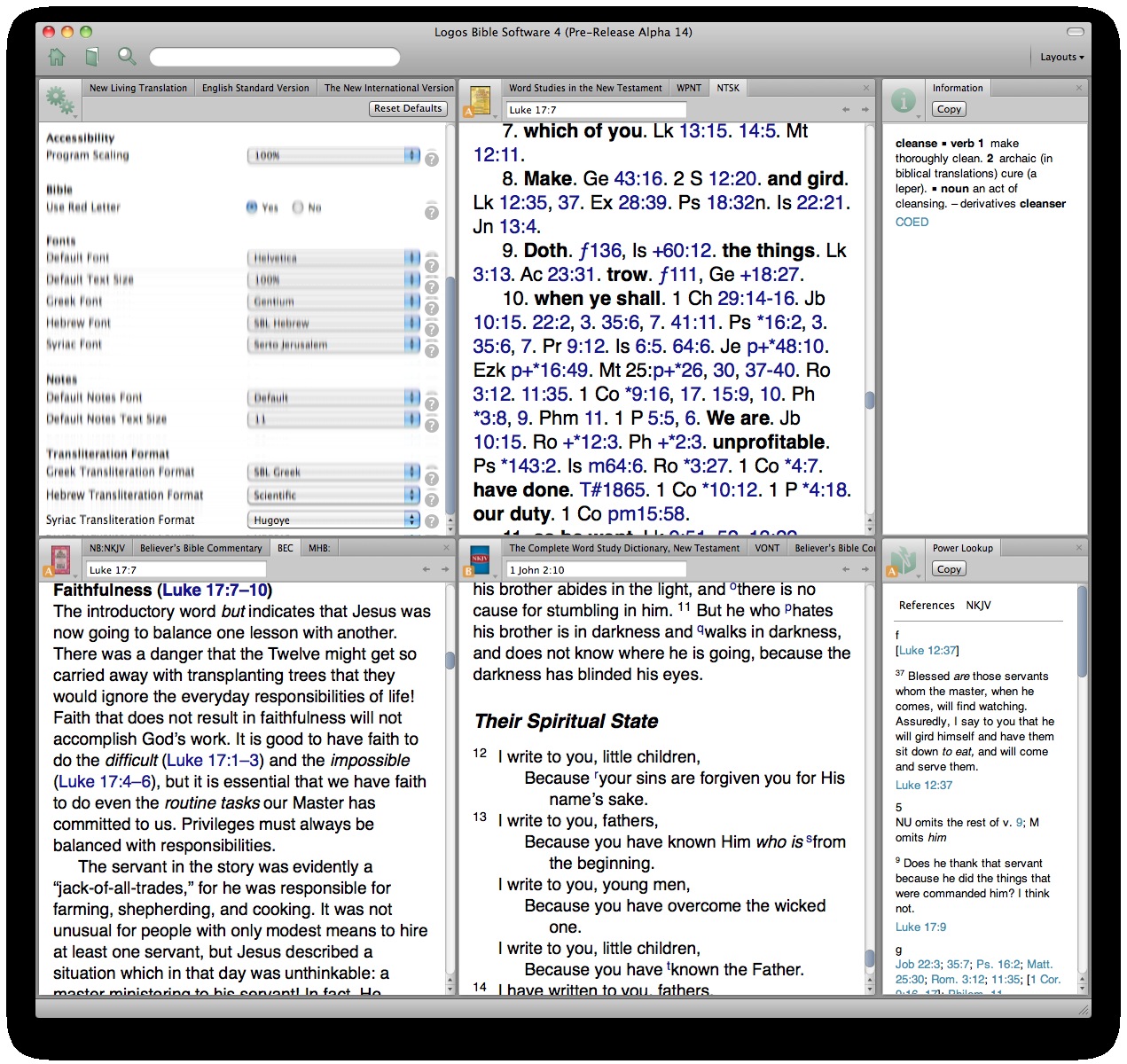Switch to the New Living Translation tab

click(138, 88)
